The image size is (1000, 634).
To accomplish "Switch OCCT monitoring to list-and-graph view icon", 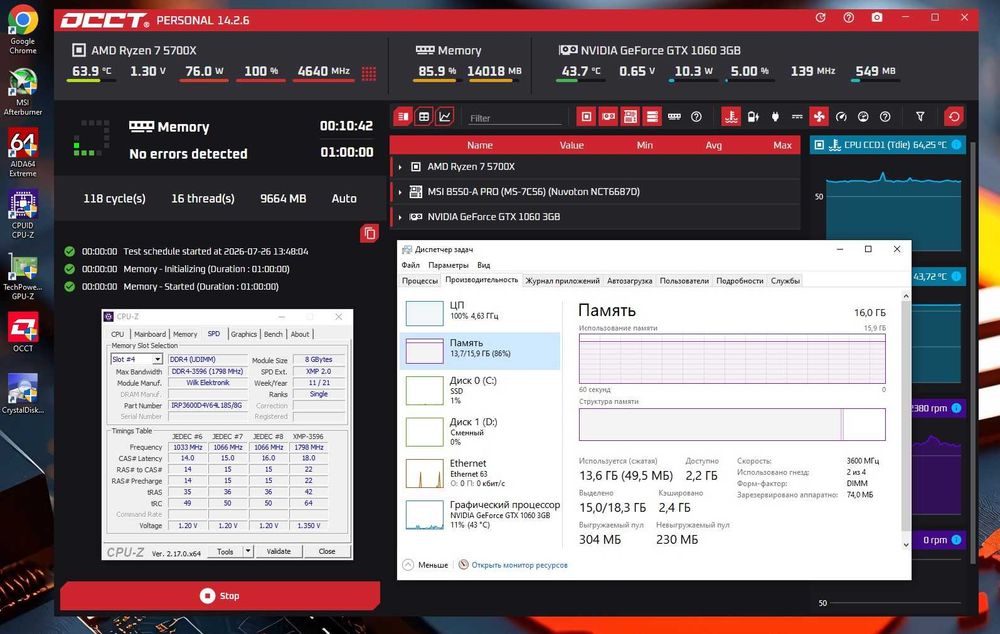I will pos(403,117).
